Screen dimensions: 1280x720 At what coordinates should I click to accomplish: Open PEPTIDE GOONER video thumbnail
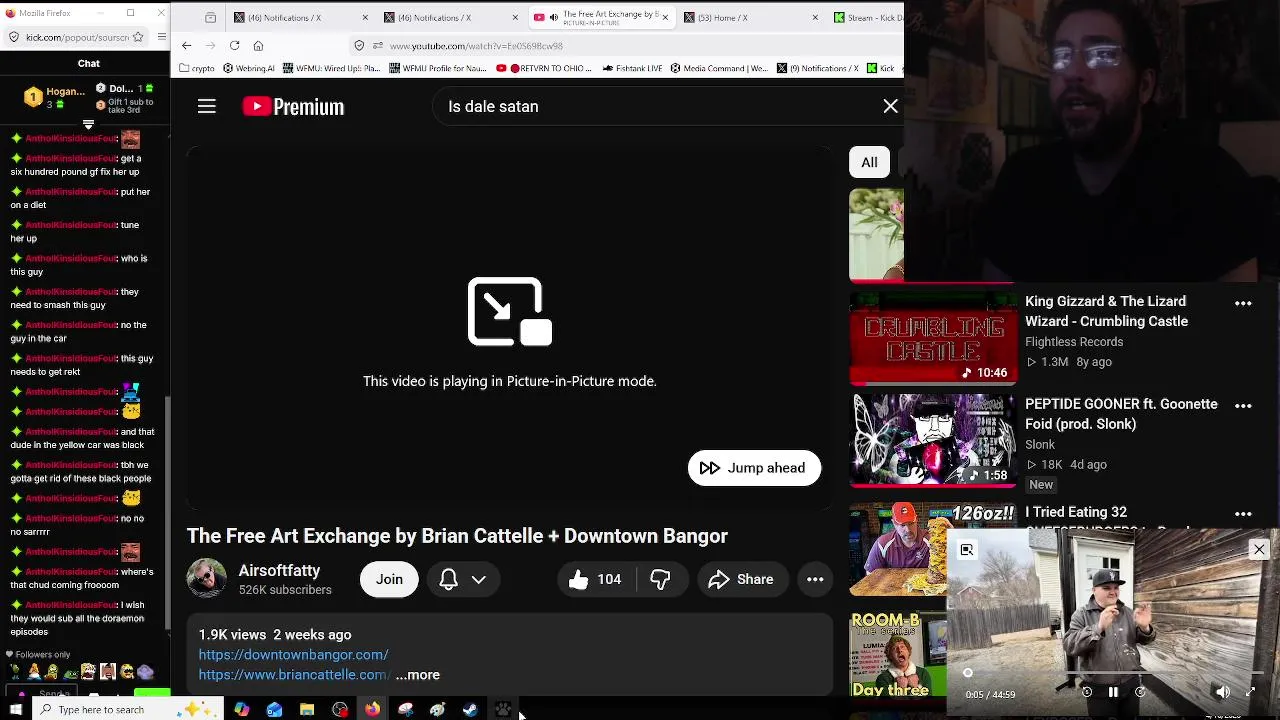tap(933, 440)
